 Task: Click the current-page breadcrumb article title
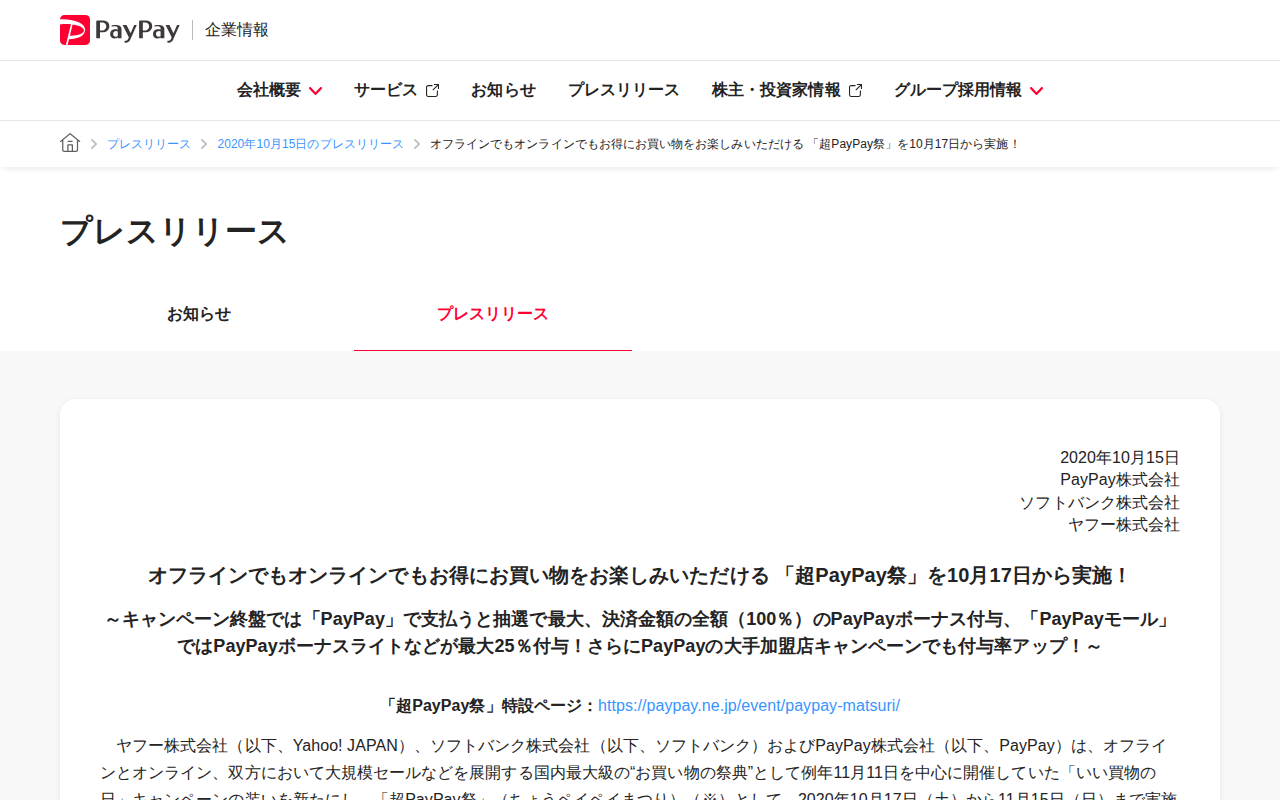tap(725, 144)
